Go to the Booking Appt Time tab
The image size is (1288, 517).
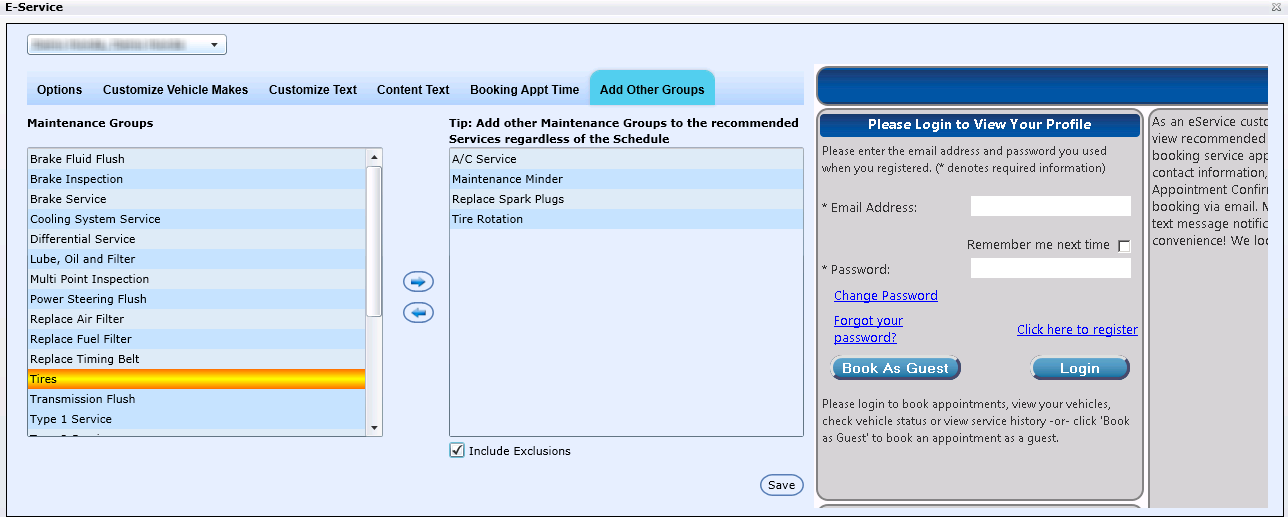pyautogui.click(x=524, y=90)
